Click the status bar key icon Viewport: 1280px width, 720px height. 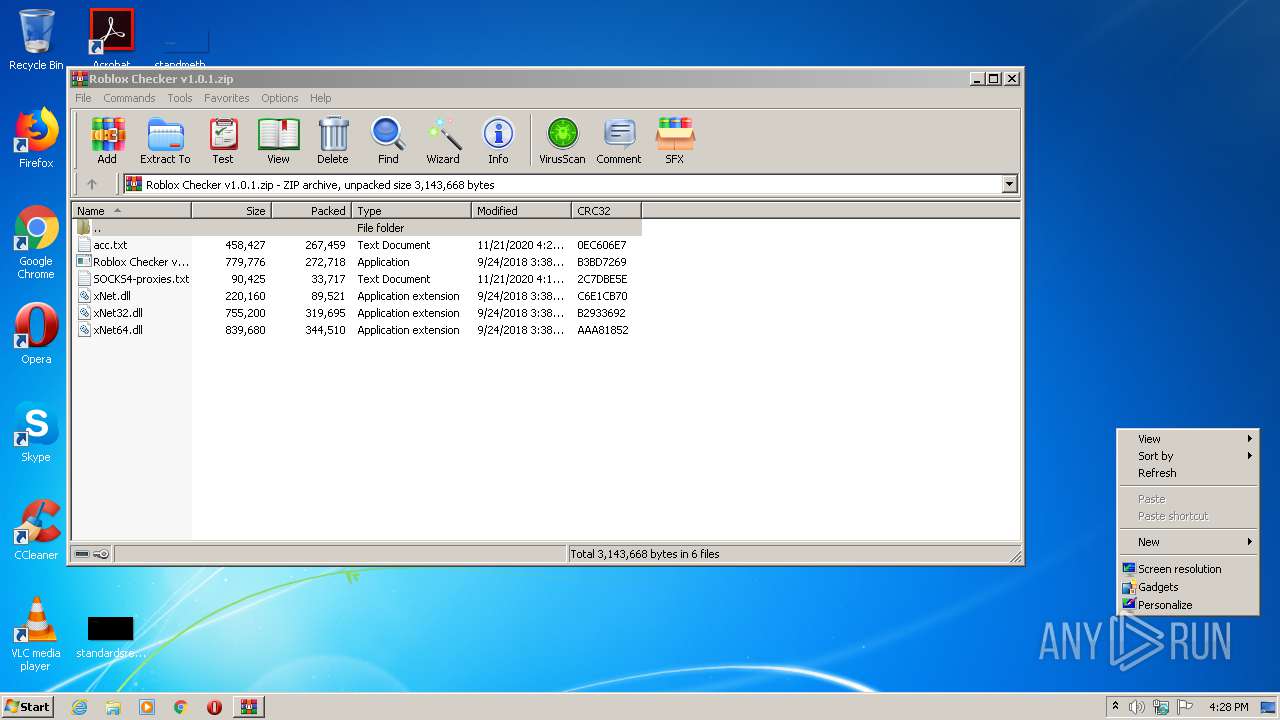[x=101, y=554]
